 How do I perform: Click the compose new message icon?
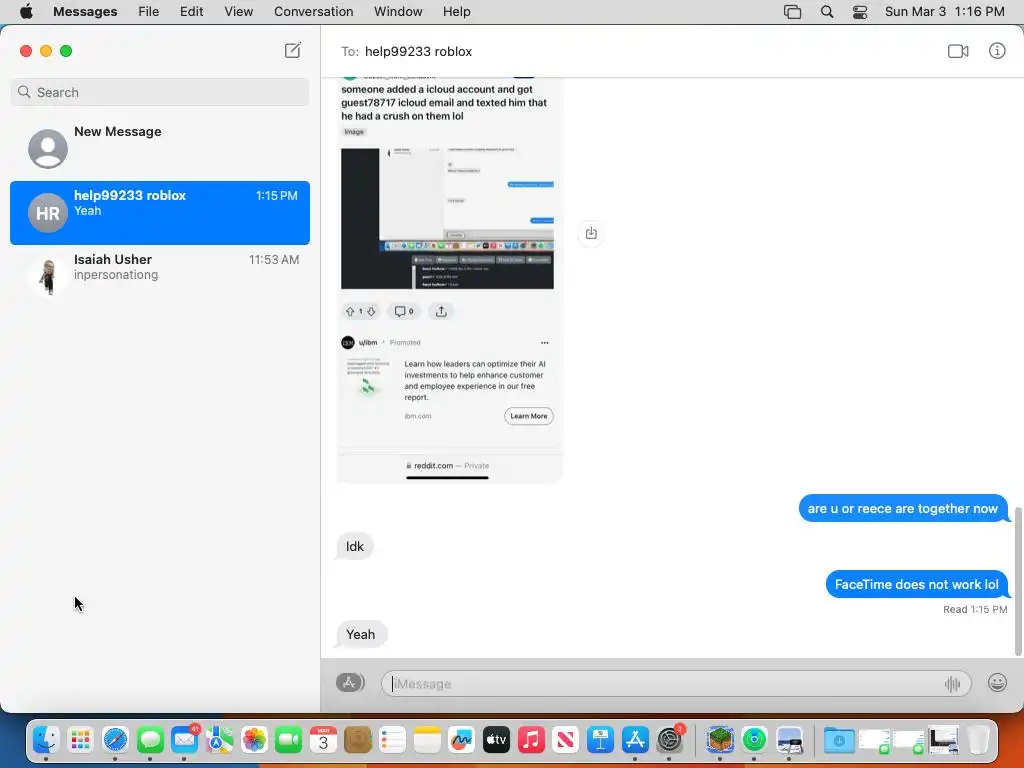tap(293, 50)
